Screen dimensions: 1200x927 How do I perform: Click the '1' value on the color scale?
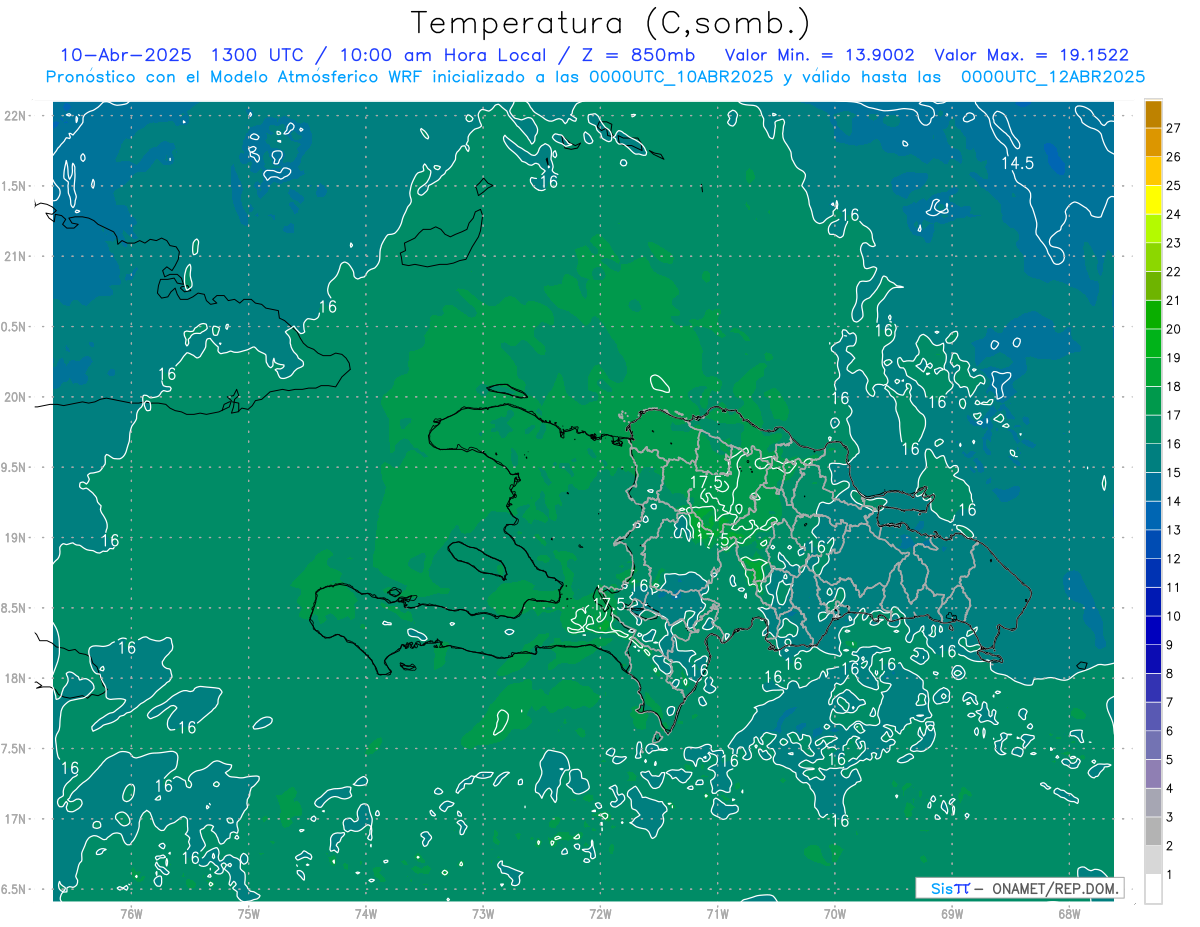[x=1170, y=875]
